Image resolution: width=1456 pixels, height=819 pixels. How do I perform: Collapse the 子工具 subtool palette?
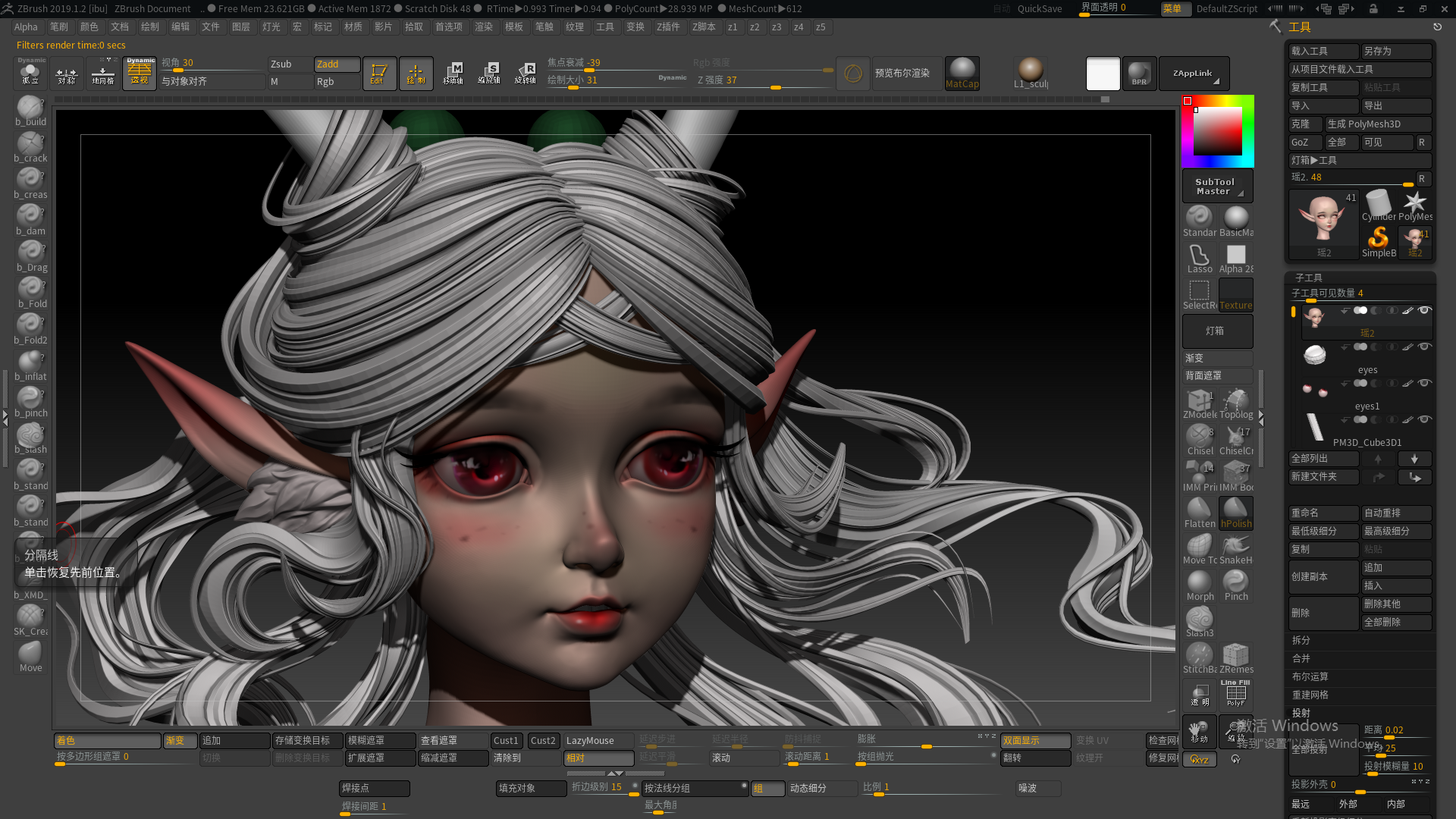click(1308, 278)
